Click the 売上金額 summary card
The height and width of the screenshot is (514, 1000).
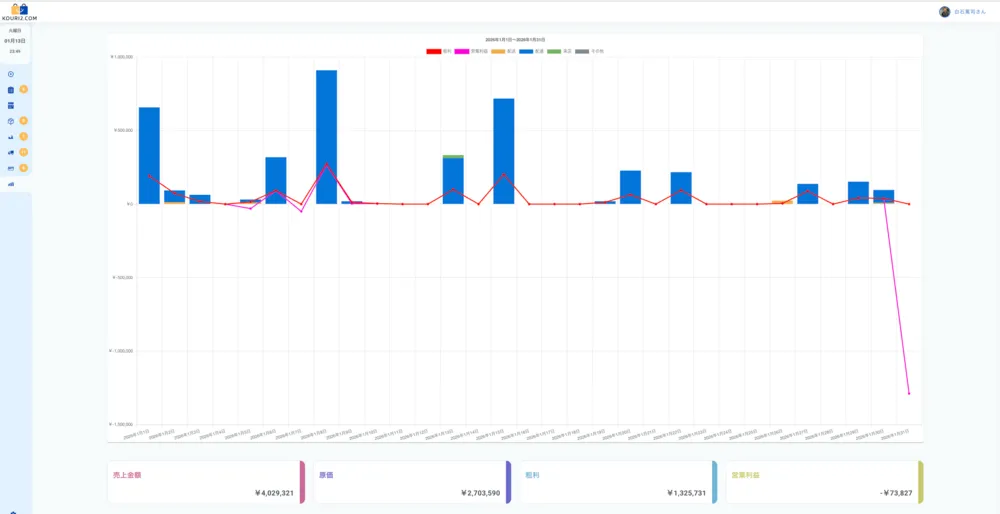click(x=205, y=482)
